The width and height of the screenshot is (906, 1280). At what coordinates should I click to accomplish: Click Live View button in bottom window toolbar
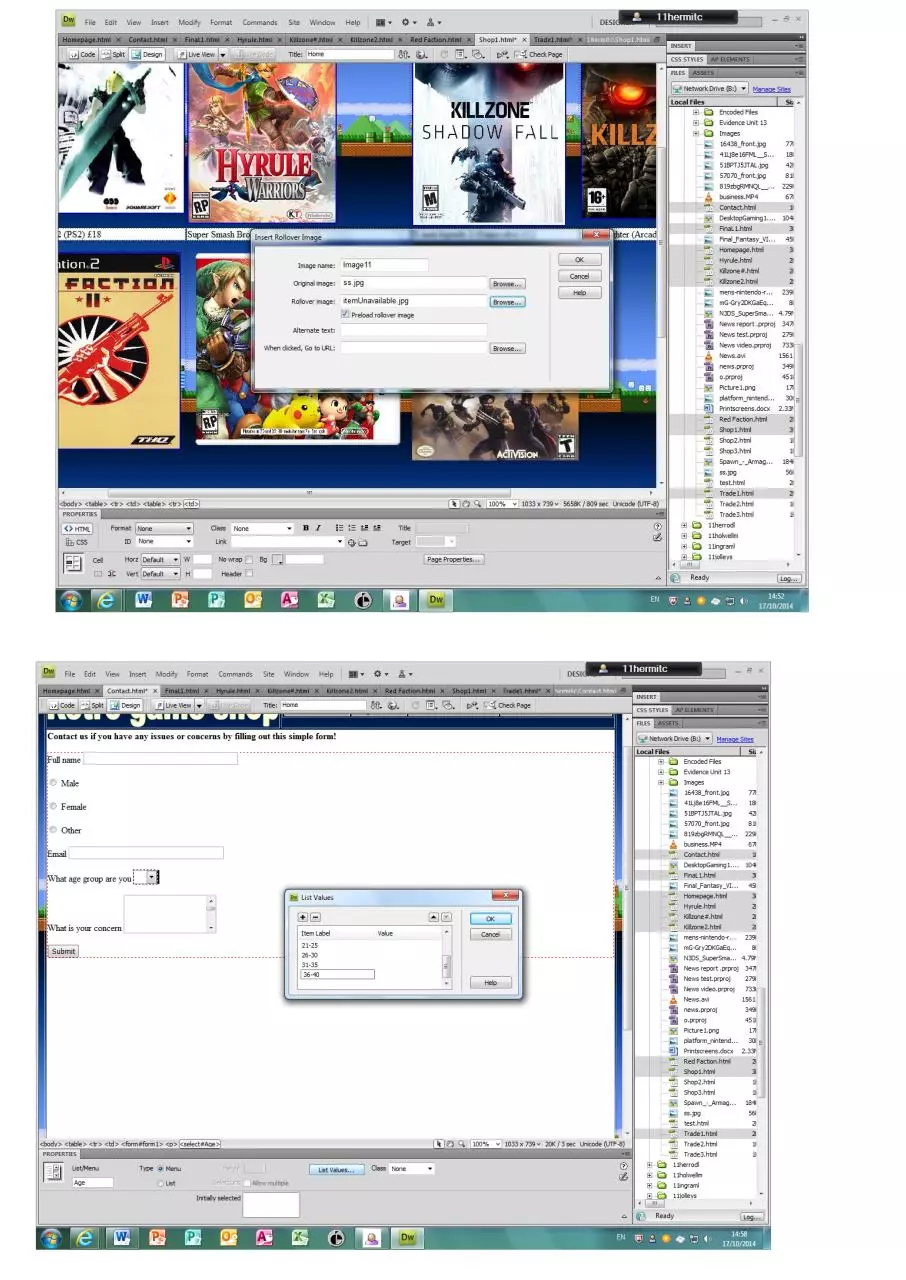coord(173,705)
